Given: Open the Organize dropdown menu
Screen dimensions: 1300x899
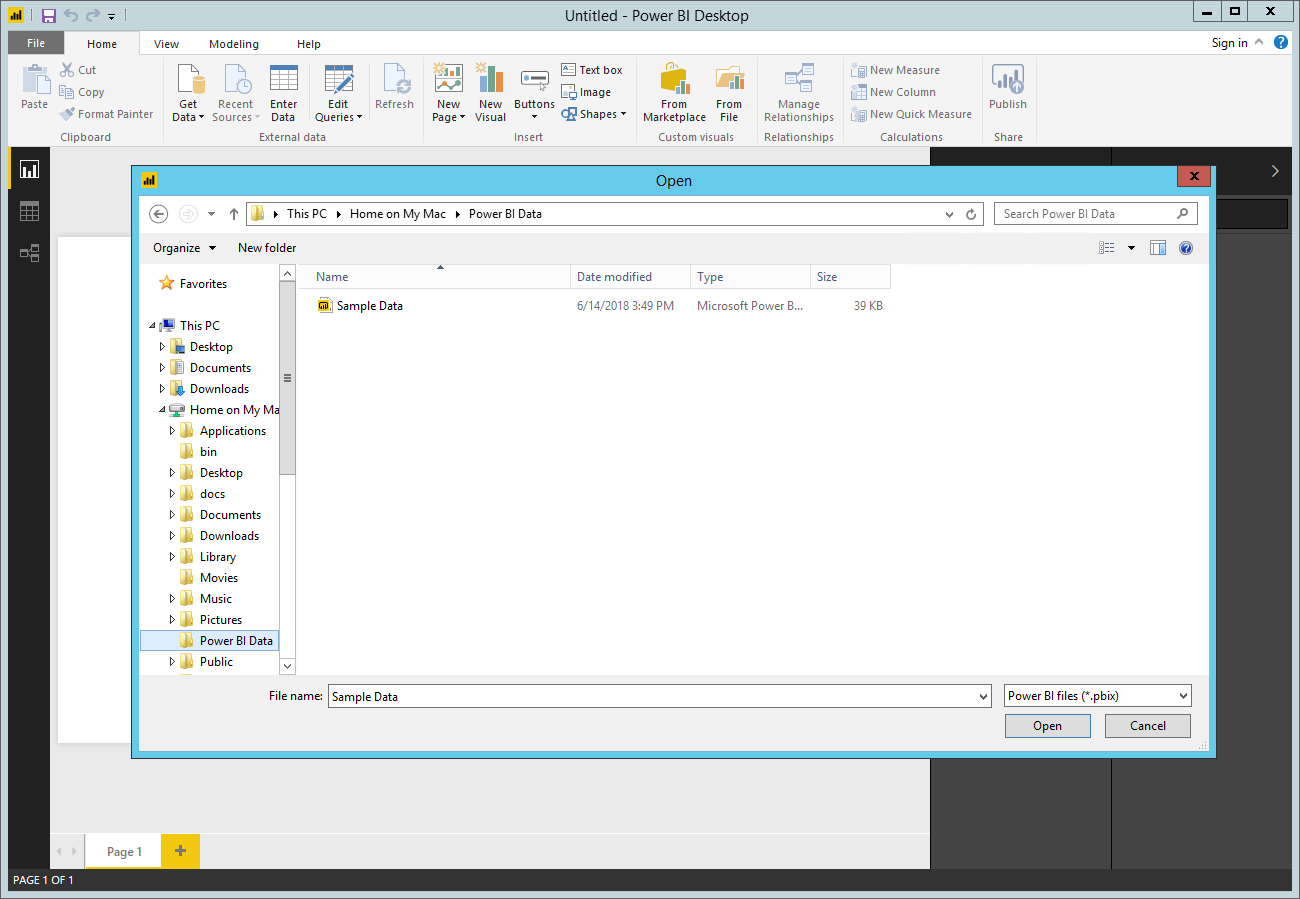Looking at the screenshot, I should [184, 247].
